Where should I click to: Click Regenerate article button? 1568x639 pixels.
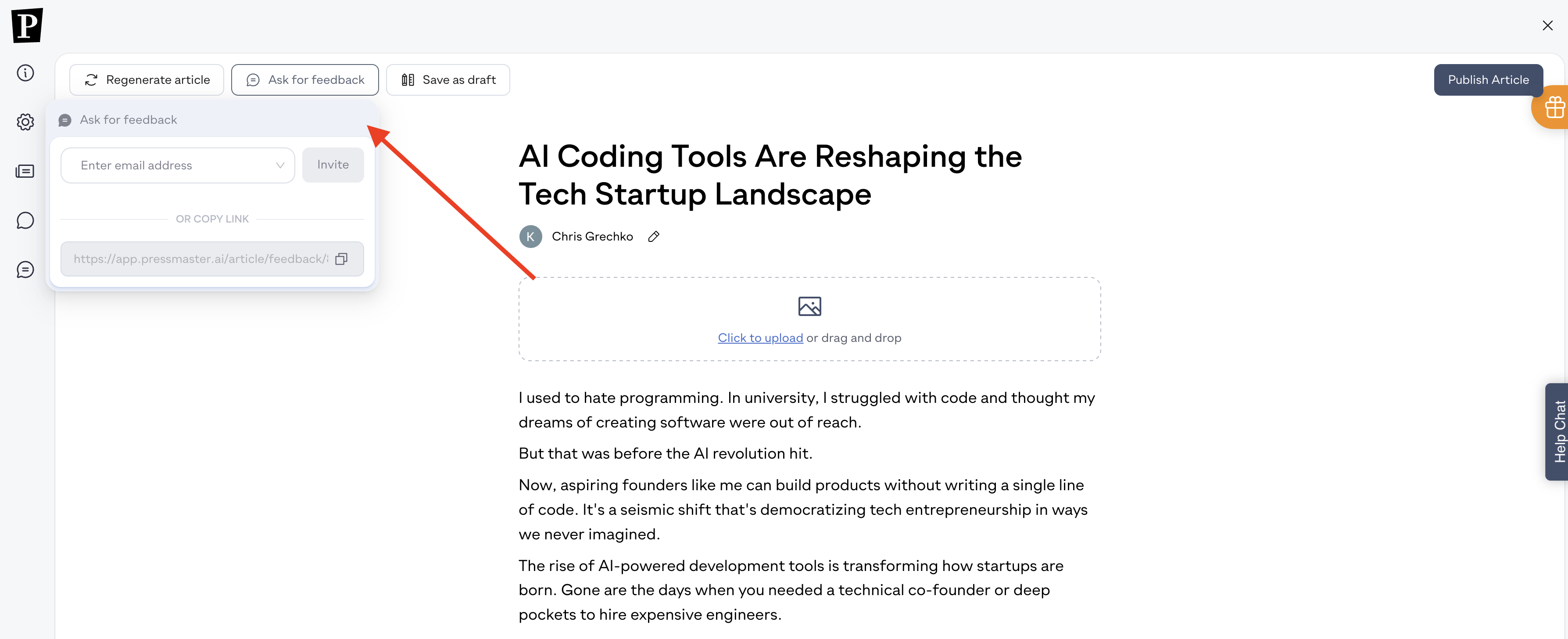point(147,80)
